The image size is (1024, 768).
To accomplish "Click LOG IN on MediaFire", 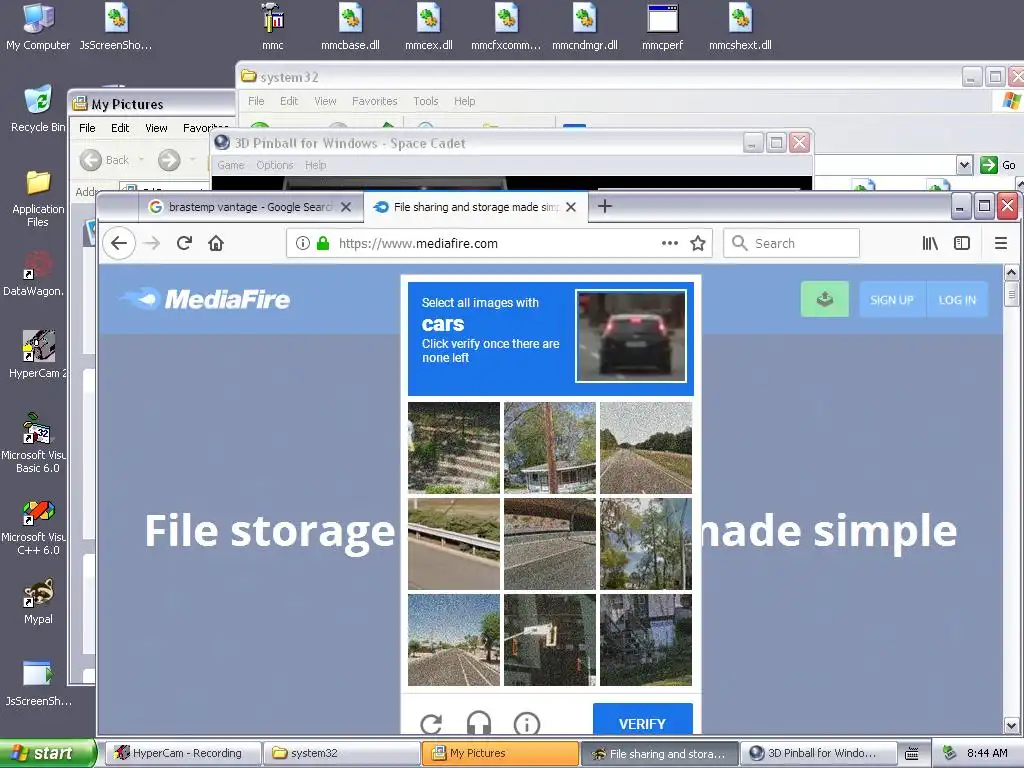I will pyautogui.click(x=957, y=300).
